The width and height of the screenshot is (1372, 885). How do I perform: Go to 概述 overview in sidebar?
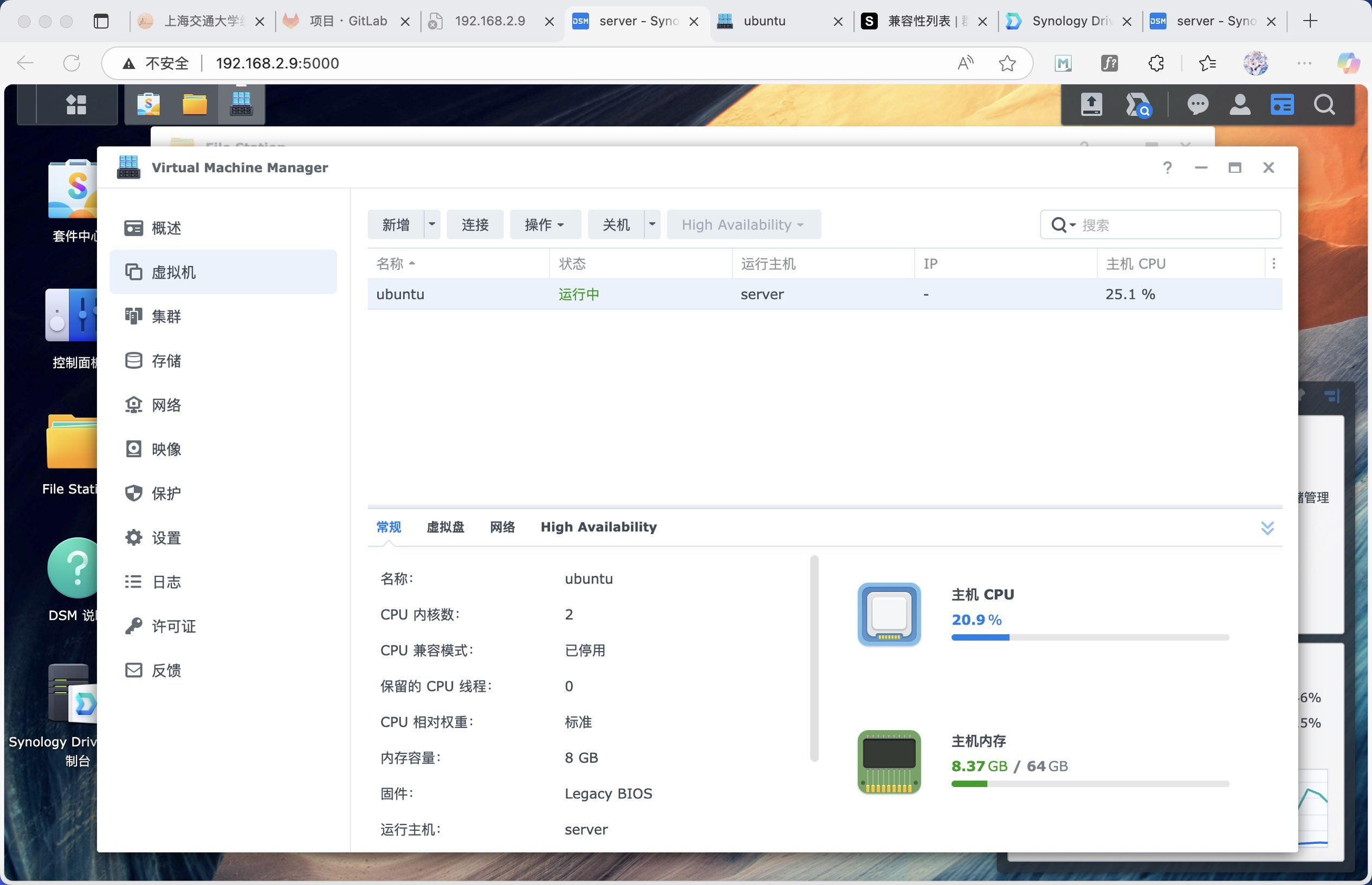click(223, 228)
